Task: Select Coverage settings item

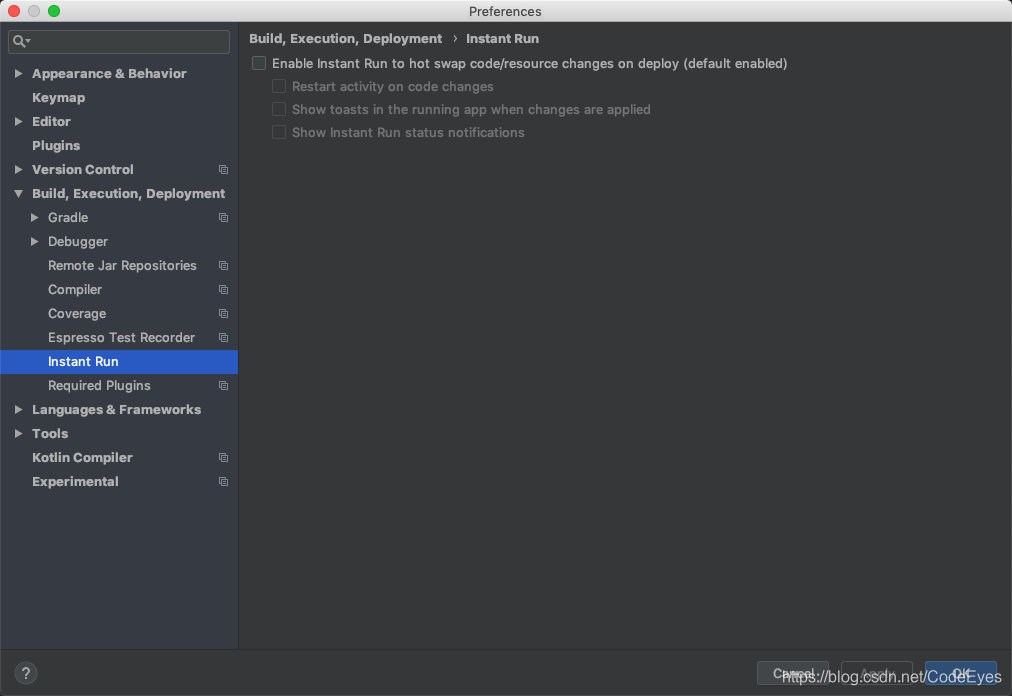Action: (77, 314)
